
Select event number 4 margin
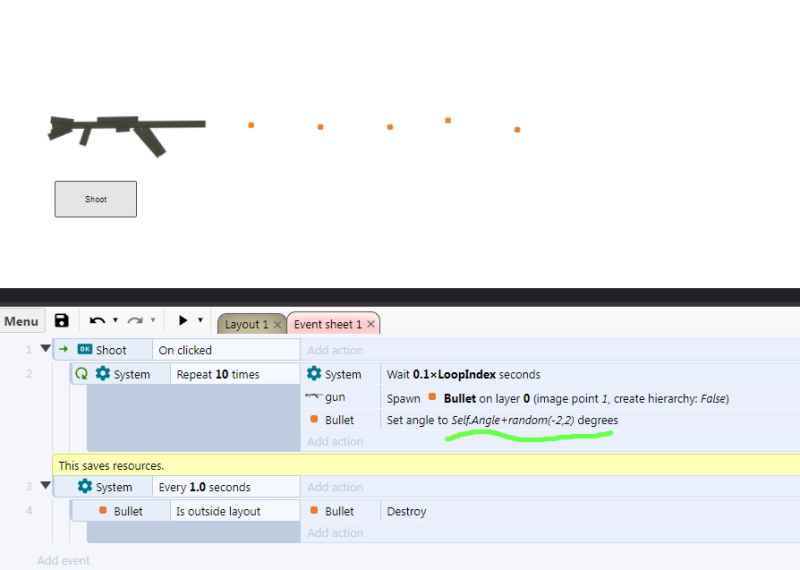coord(29,510)
